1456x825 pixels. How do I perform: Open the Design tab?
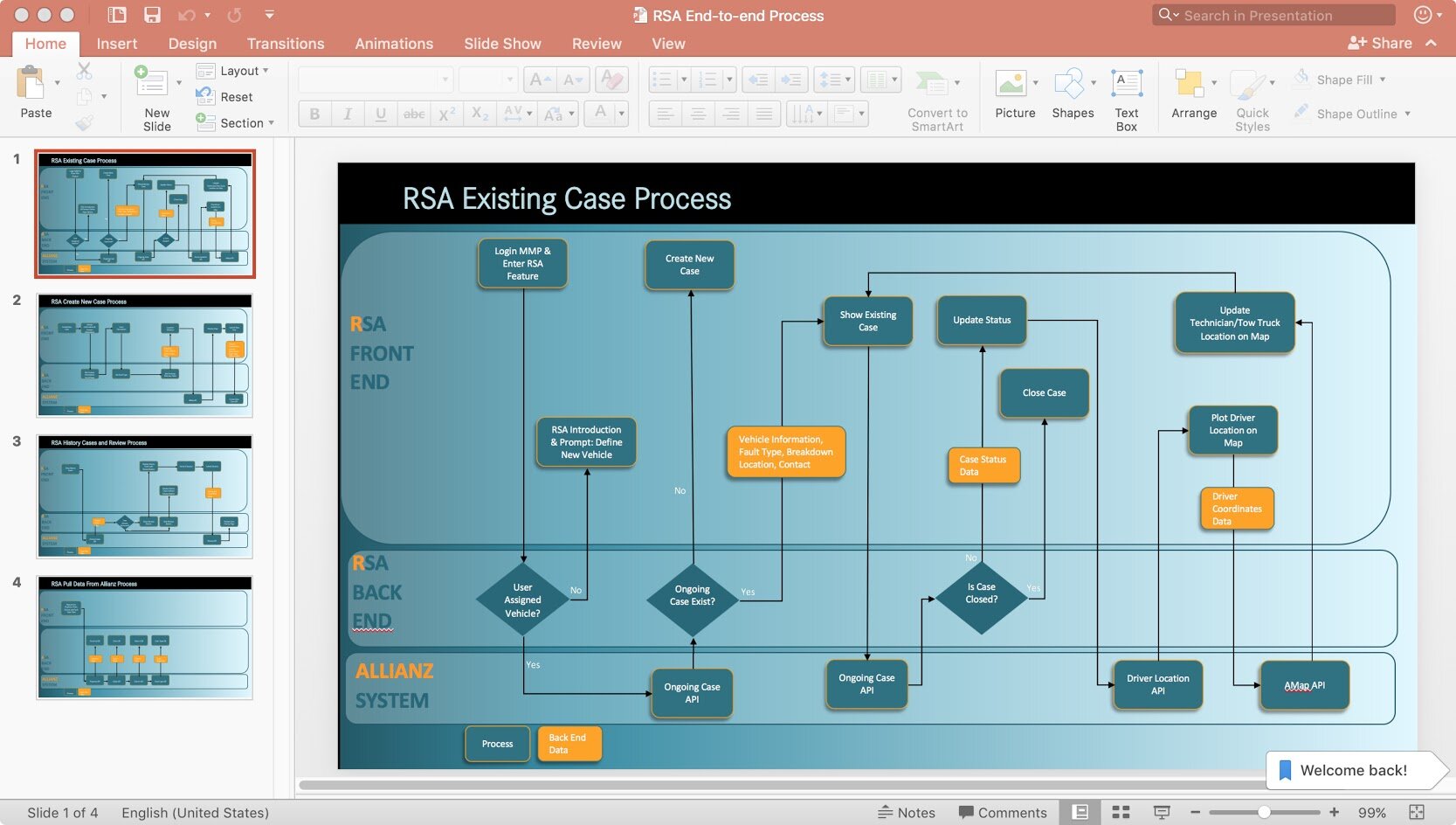[192, 44]
